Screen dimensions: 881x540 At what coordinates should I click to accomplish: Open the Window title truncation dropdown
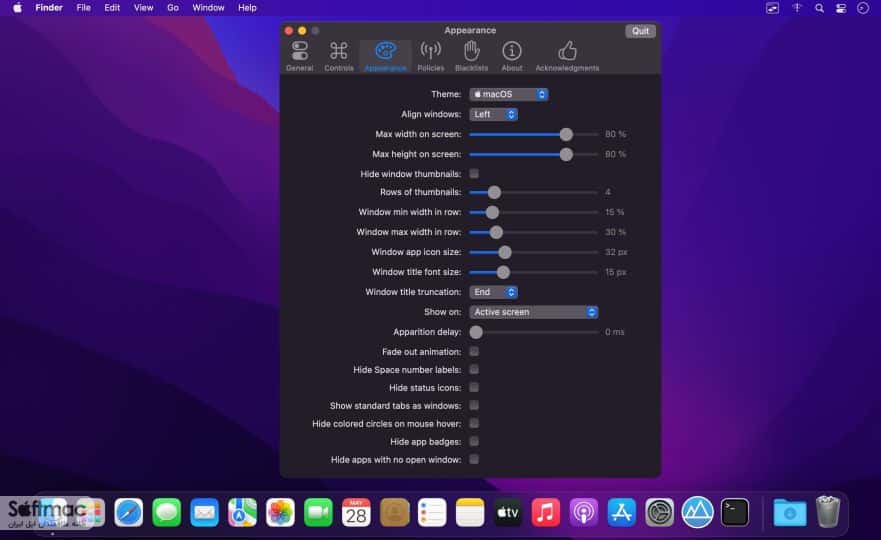(493, 292)
